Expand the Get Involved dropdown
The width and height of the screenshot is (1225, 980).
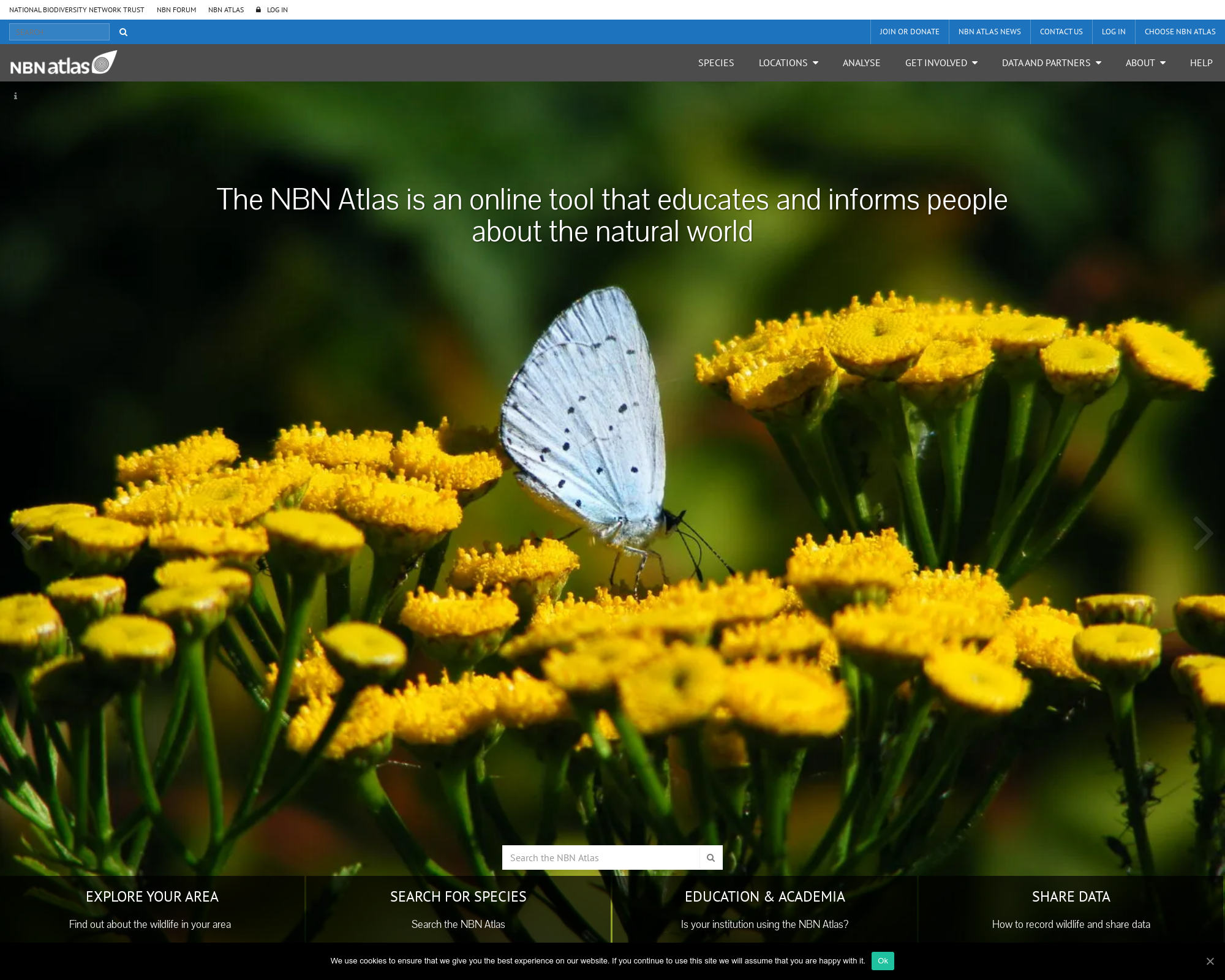941,63
